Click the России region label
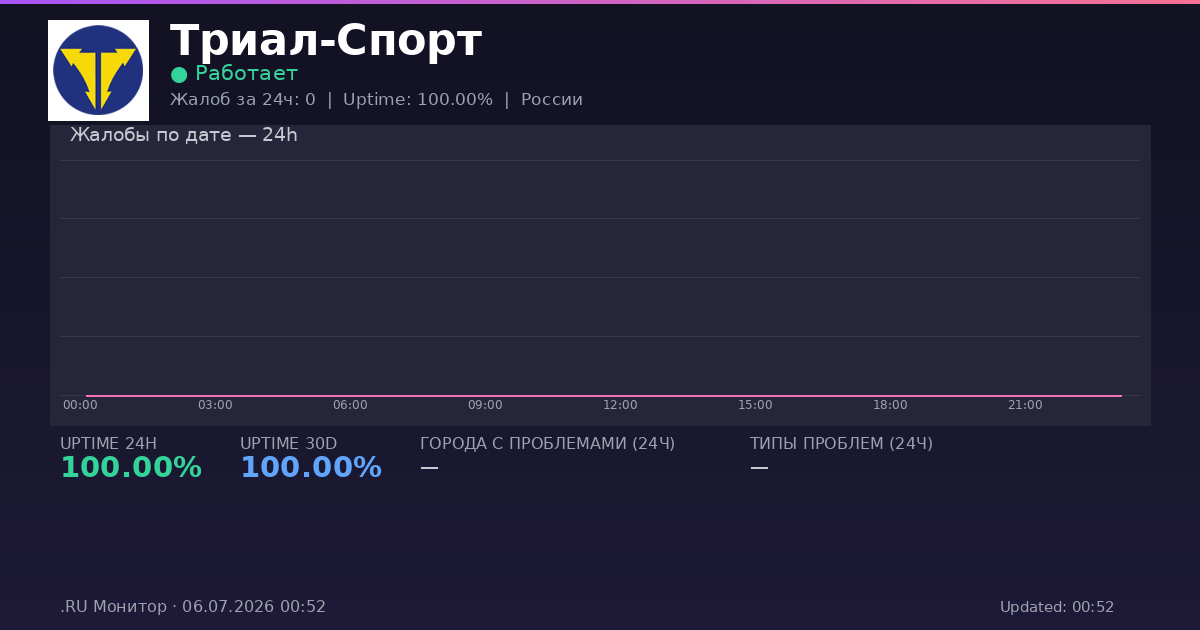Image resolution: width=1200 pixels, height=630 pixels. (552, 100)
